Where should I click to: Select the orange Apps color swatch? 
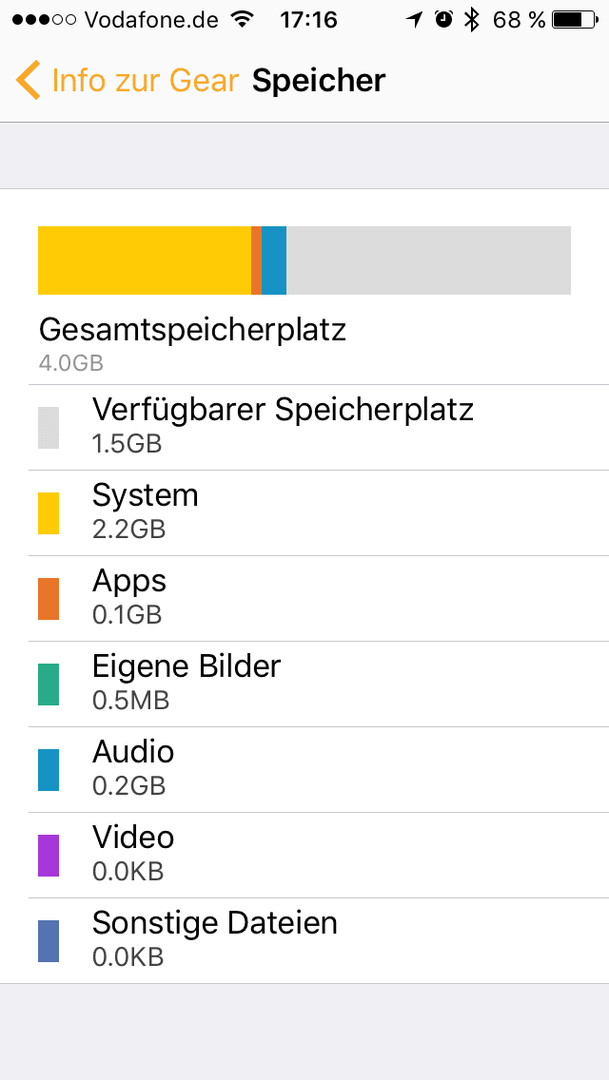point(48,599)
